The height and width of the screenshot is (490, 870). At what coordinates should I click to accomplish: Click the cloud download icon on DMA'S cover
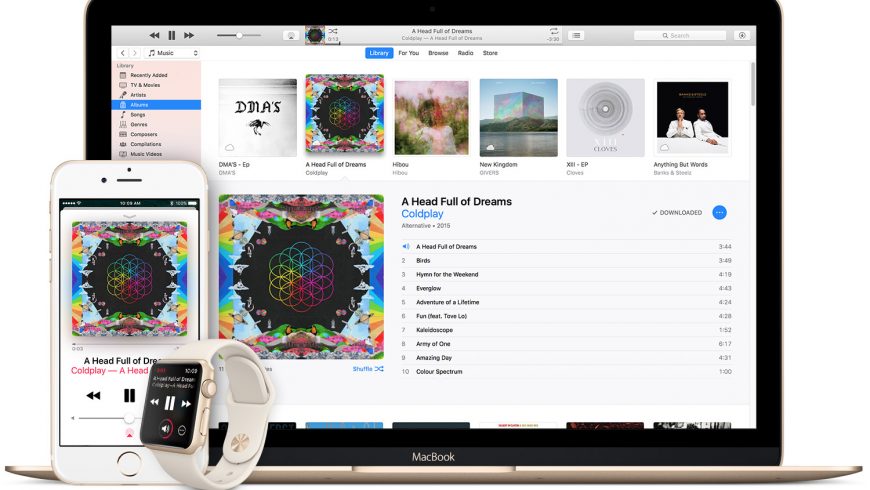pyautogui.click(x=229, y=148)
